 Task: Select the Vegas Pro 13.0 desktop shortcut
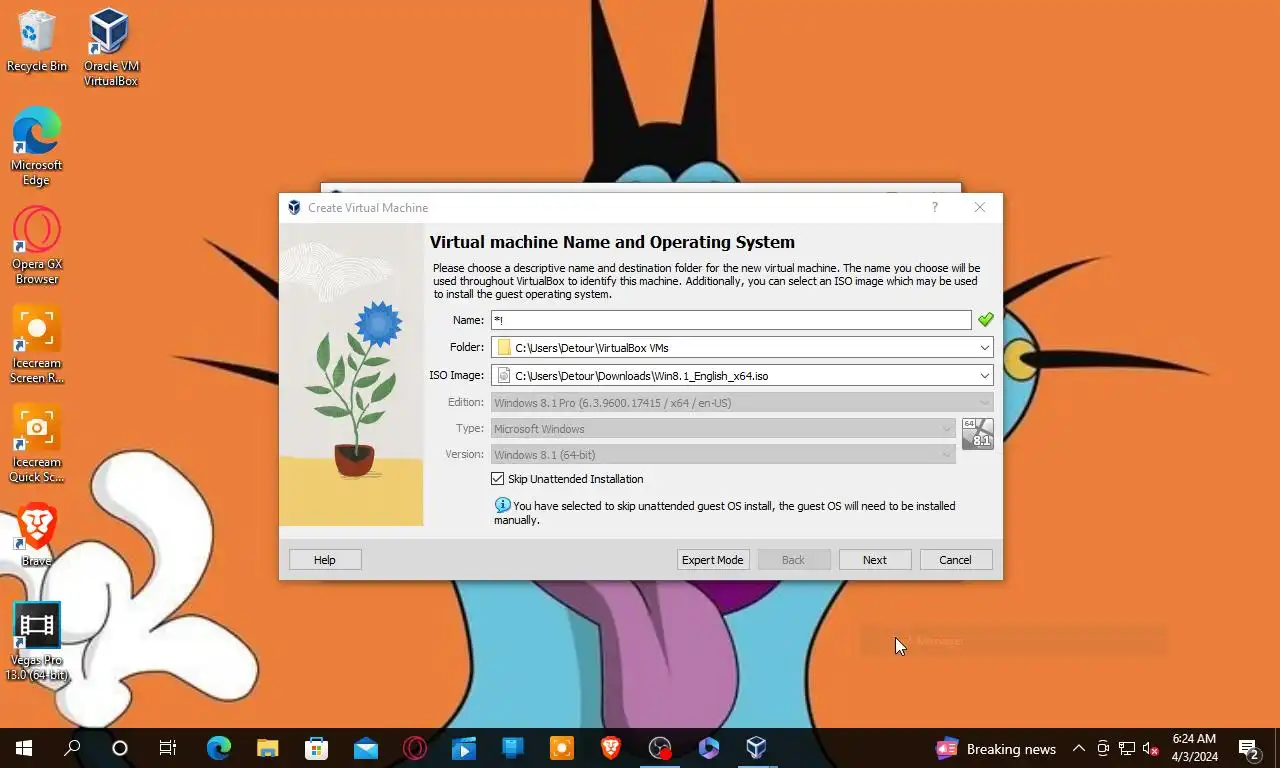[36, 641]
